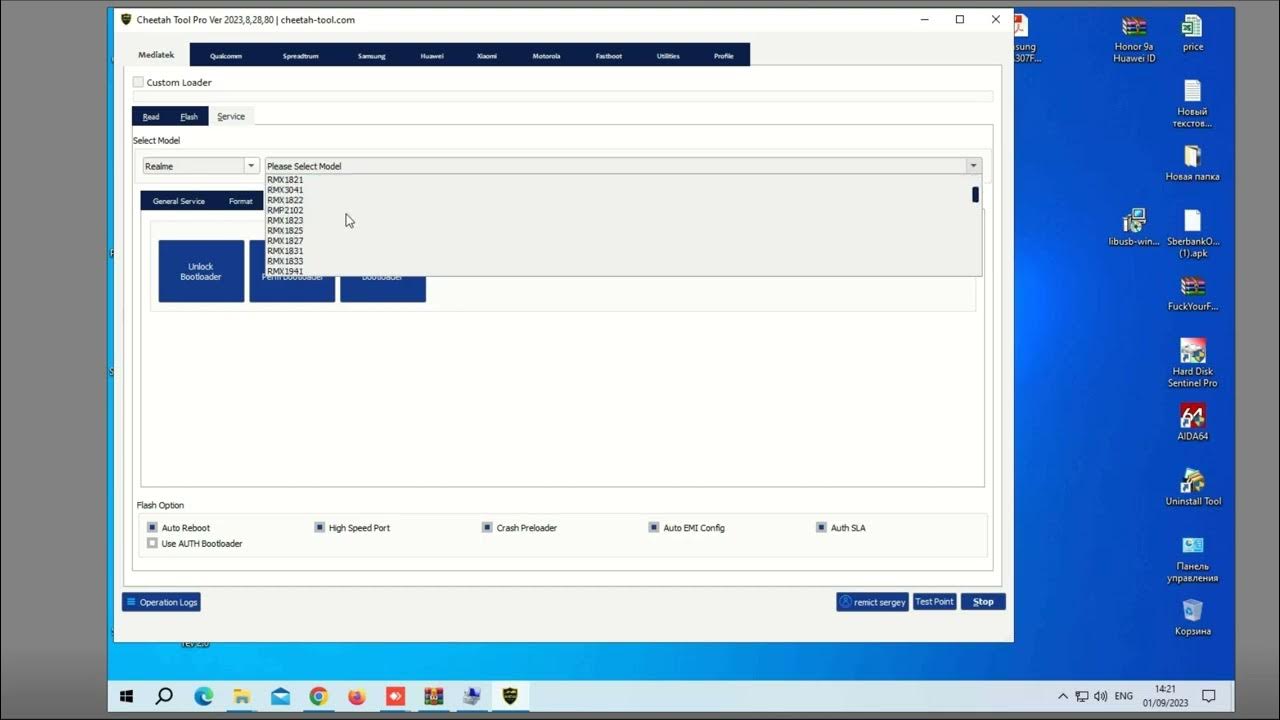Switch to the Fastboot tab
This screenshot has height=720, width=1280.
pos(609,56)
